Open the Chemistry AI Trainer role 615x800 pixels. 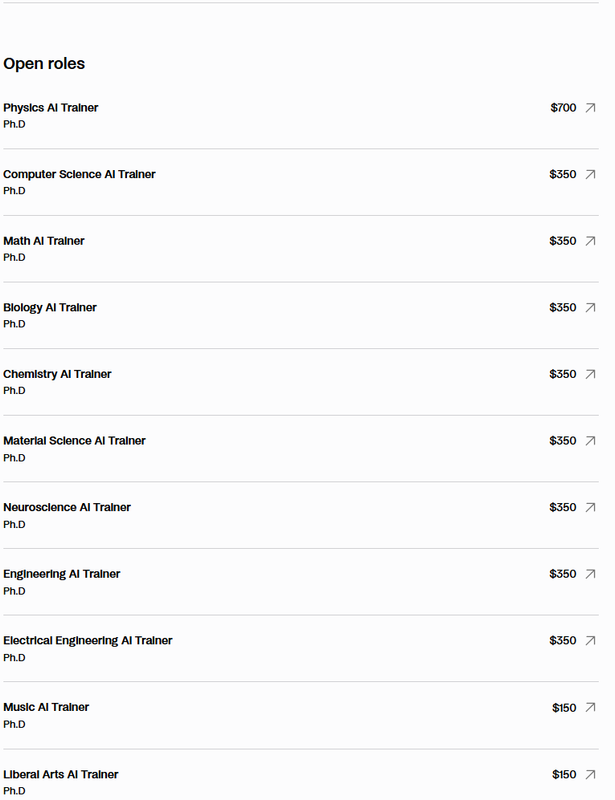(x=57, y=374)
